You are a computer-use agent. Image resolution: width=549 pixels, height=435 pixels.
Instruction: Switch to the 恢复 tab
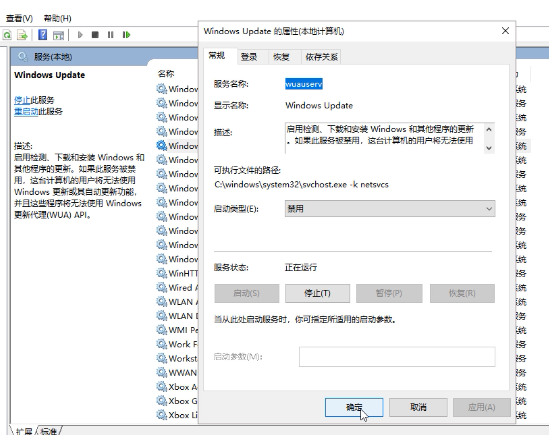pyautogui.click(x=281, y=57)
